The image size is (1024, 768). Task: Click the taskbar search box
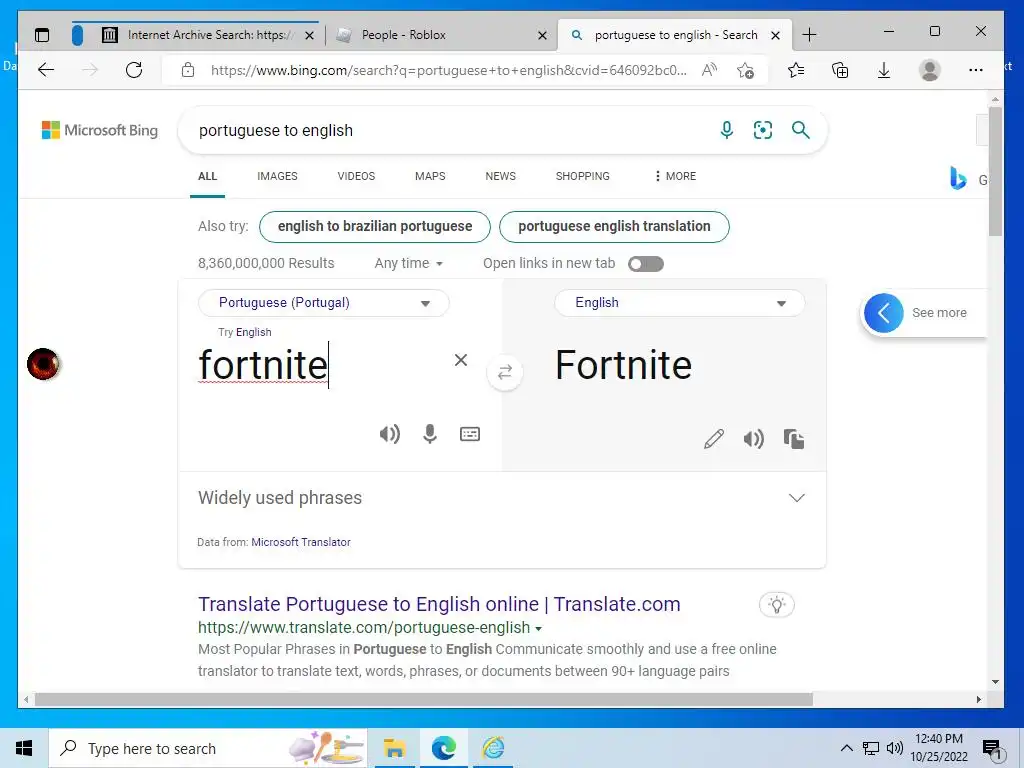(x=207, y=748)
